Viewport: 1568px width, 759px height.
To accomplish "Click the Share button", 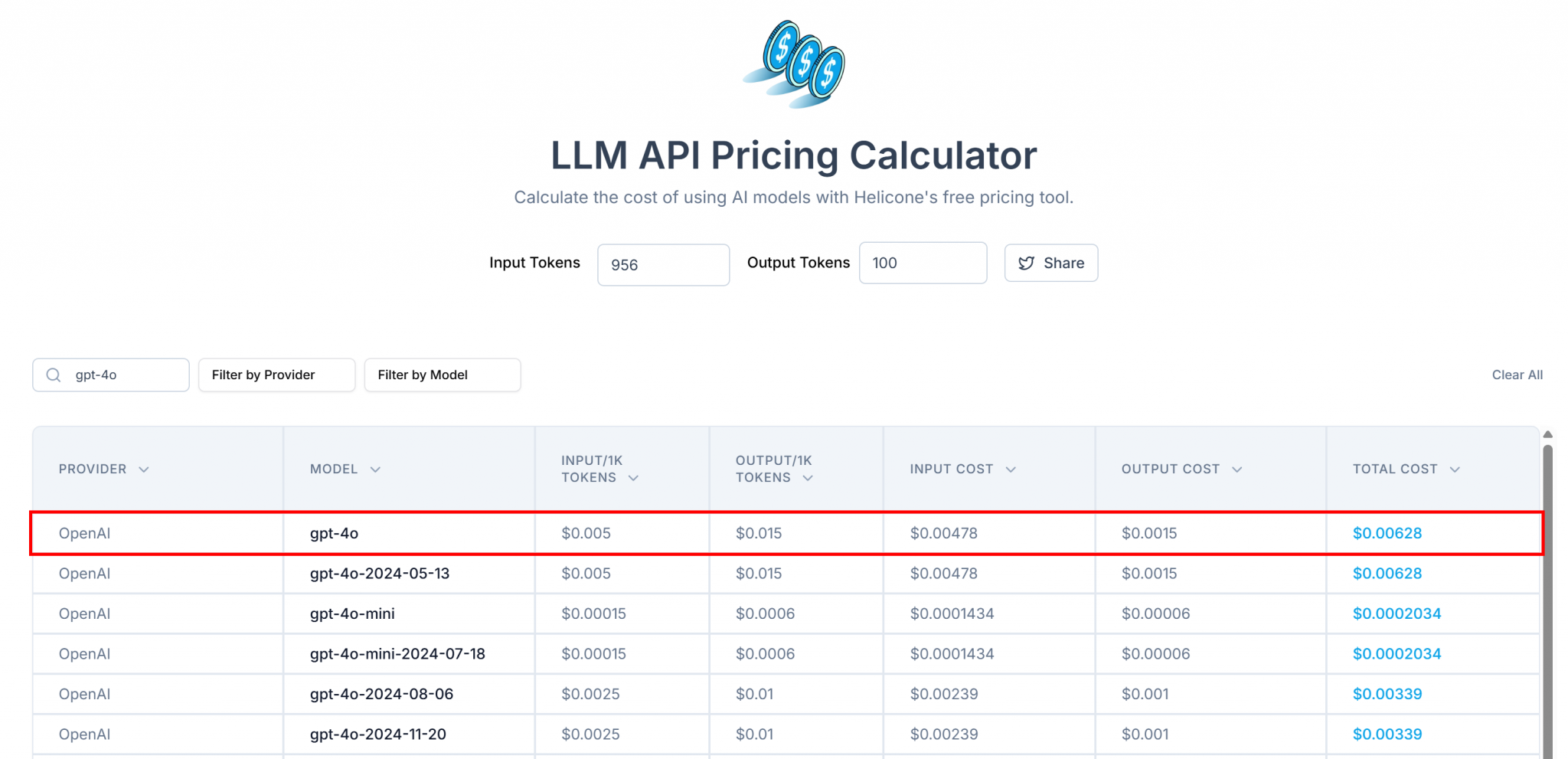I will [x=1050, y=263].
